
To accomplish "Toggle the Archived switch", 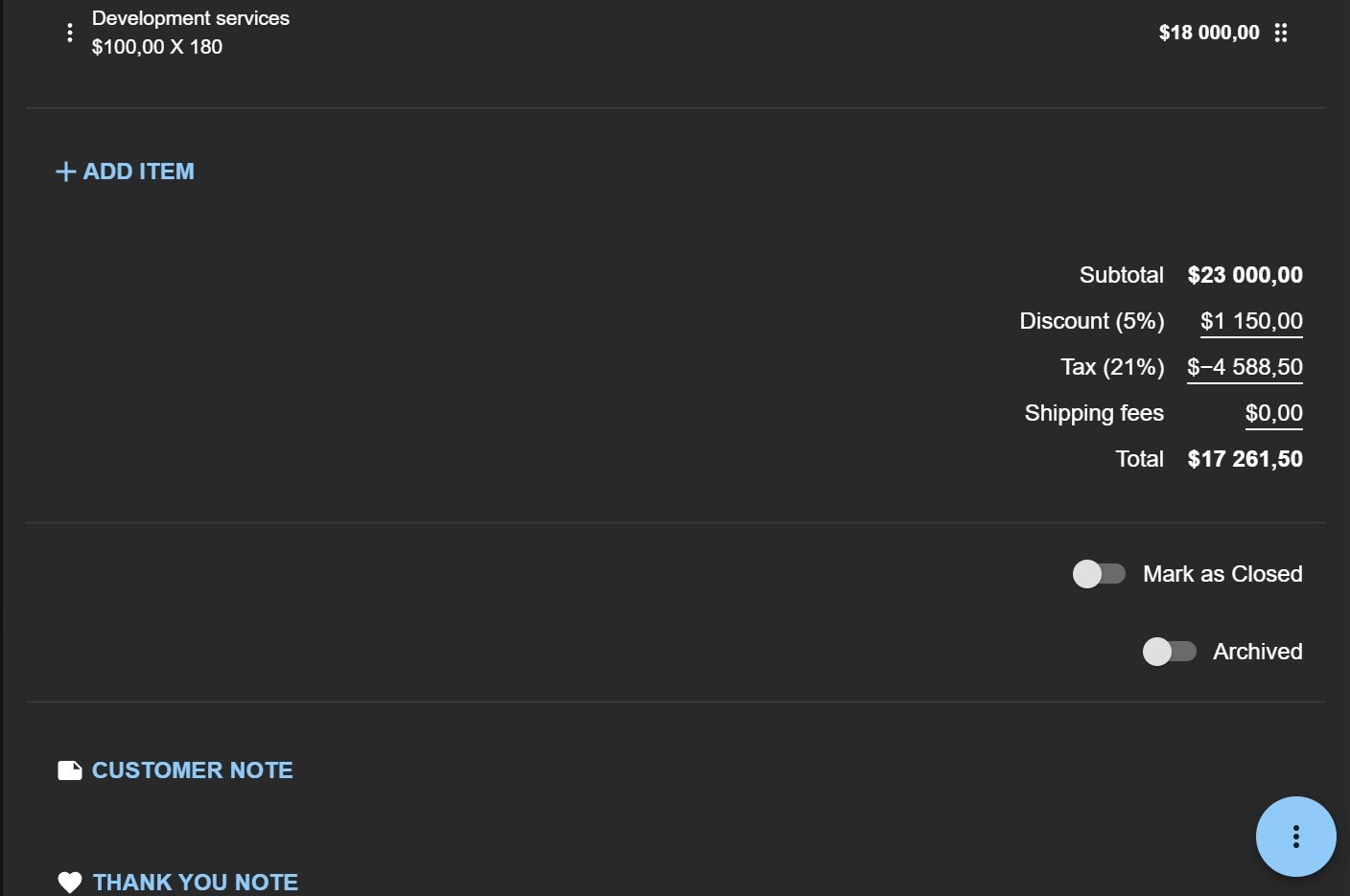I will (x=1170, y=652).
